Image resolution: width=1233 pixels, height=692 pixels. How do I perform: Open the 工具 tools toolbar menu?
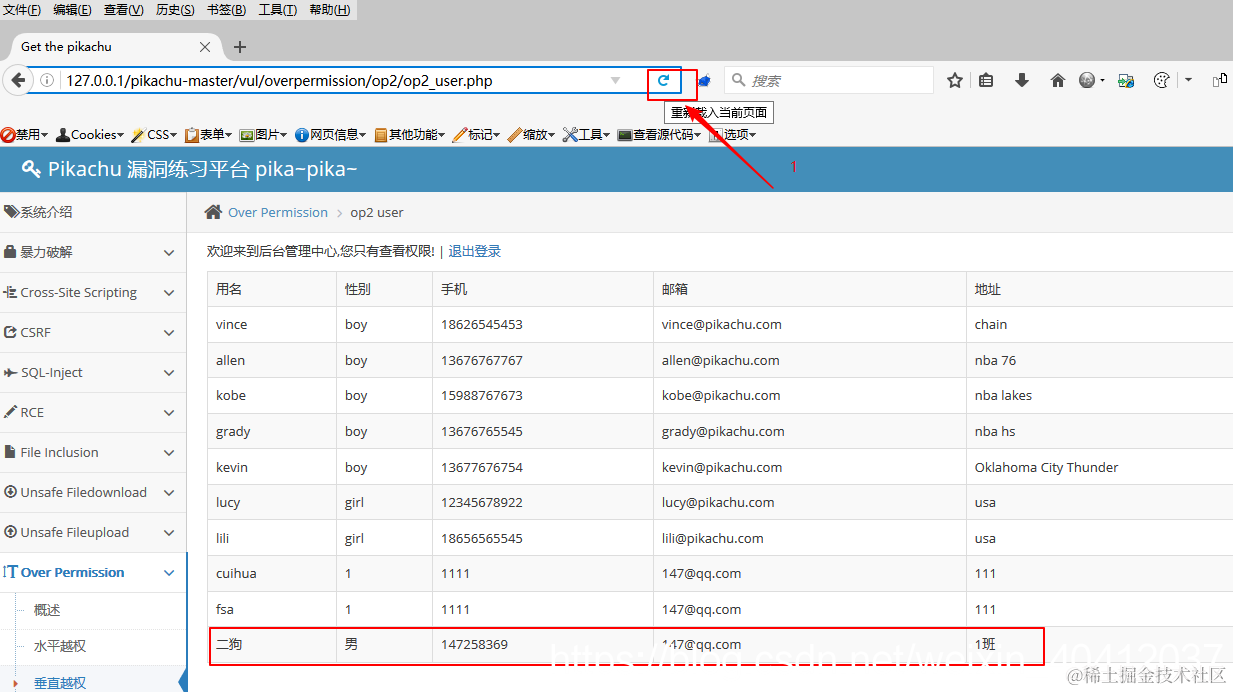586,134
